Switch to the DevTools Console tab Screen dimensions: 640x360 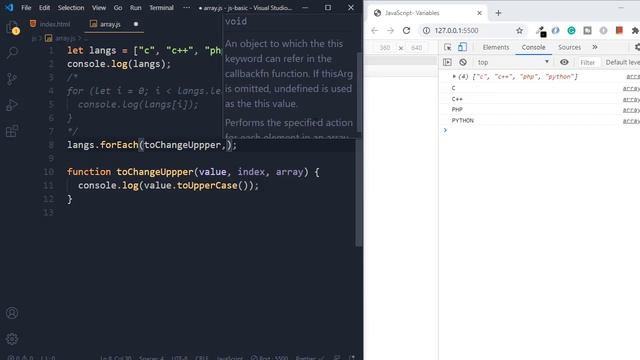533,47
